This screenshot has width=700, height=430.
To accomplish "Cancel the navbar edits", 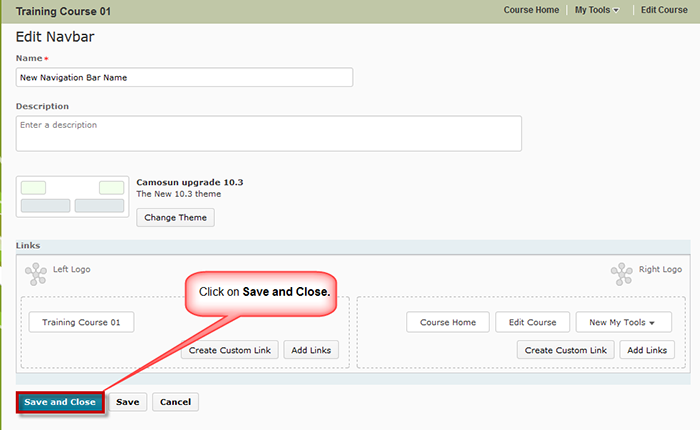I will [x=175, y=402].
